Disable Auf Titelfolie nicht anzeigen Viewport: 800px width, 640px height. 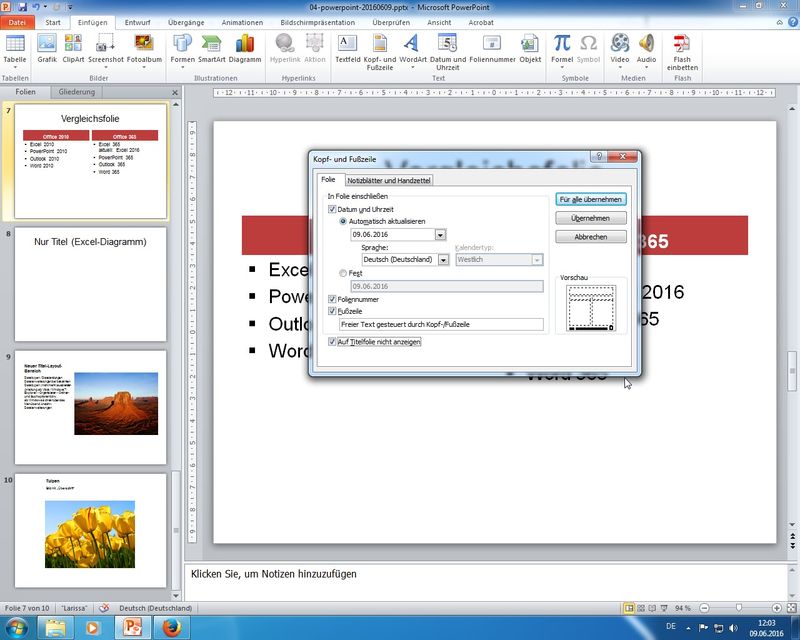click(x=333, y=342)
